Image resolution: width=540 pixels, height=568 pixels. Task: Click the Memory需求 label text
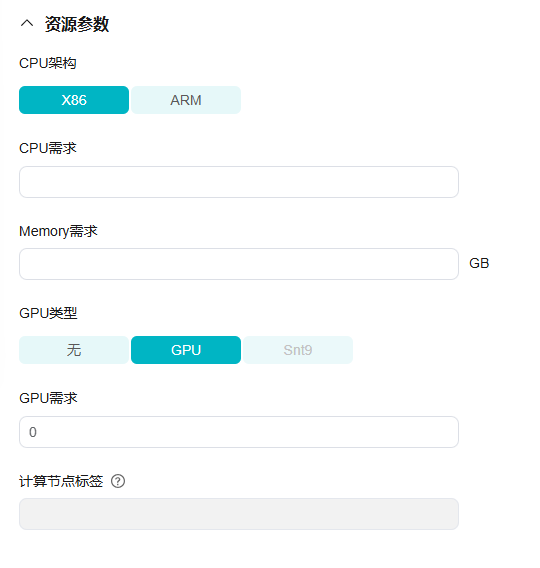[x=58, y=231]
